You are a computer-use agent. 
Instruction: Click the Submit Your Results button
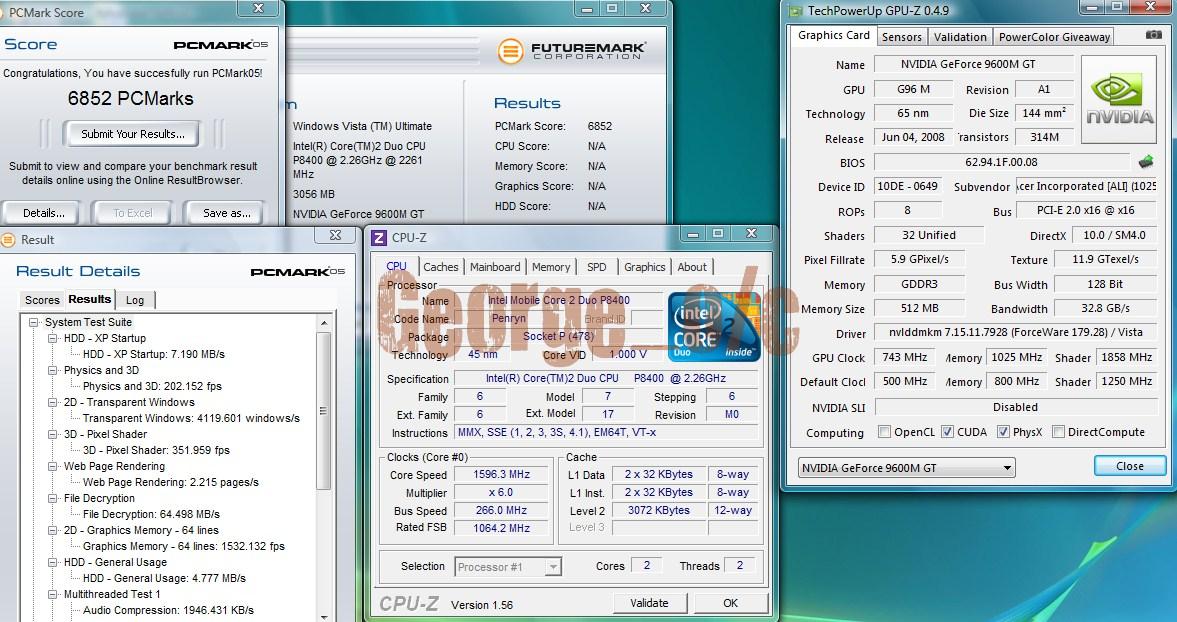133,134
